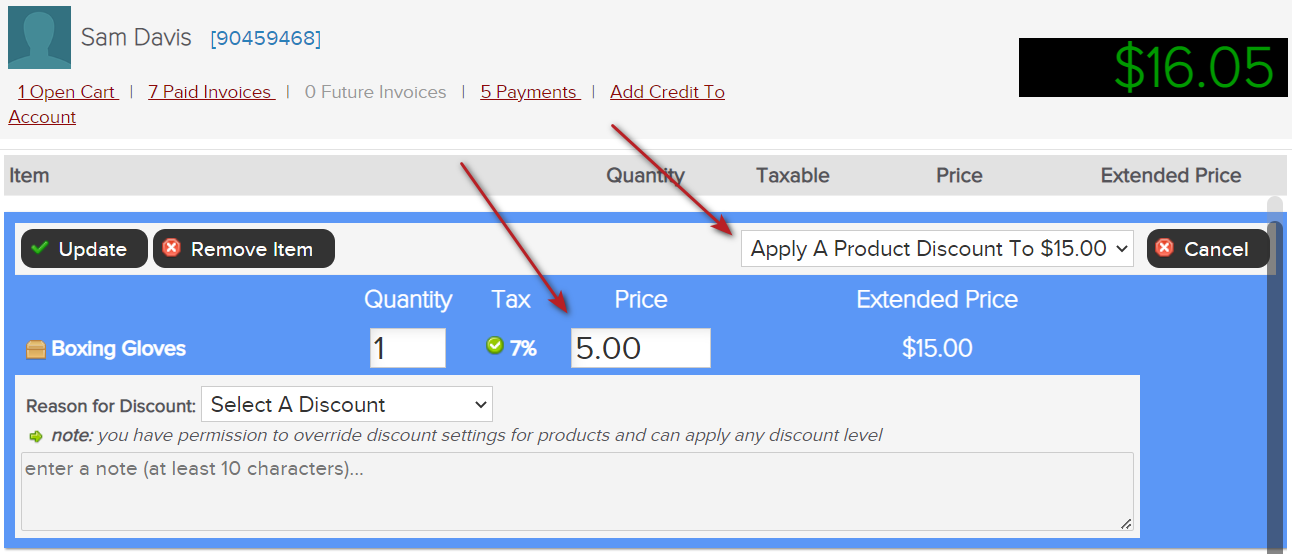The image size is (1292, 554).
Task: Click the red X icon on Remove Item
Action: (171, 248)
